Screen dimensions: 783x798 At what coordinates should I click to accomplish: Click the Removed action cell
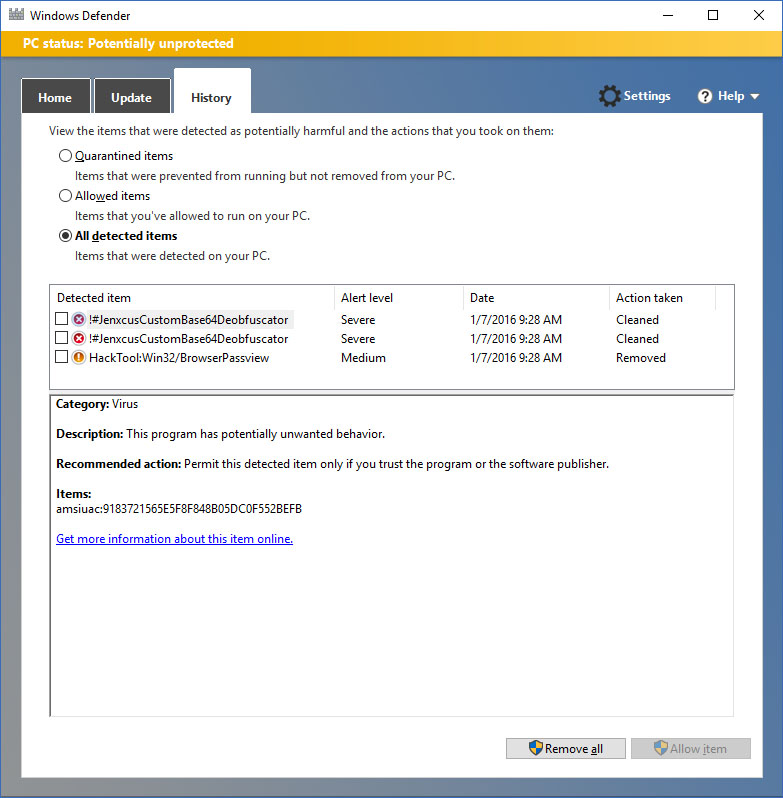pyautogui.click(x=641, y=358)
